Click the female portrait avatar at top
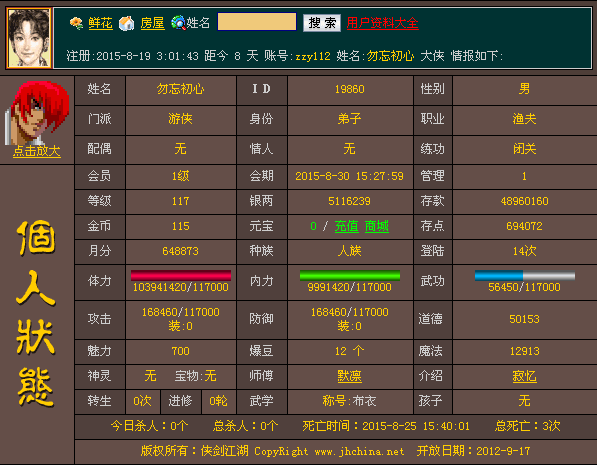Image resolution: width=597 pixels, height=465 pixels. click(x=29, y=38)
